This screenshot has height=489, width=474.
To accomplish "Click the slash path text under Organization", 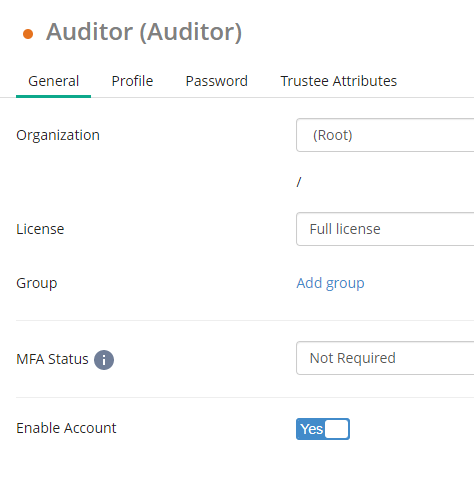I will point(299,182).
